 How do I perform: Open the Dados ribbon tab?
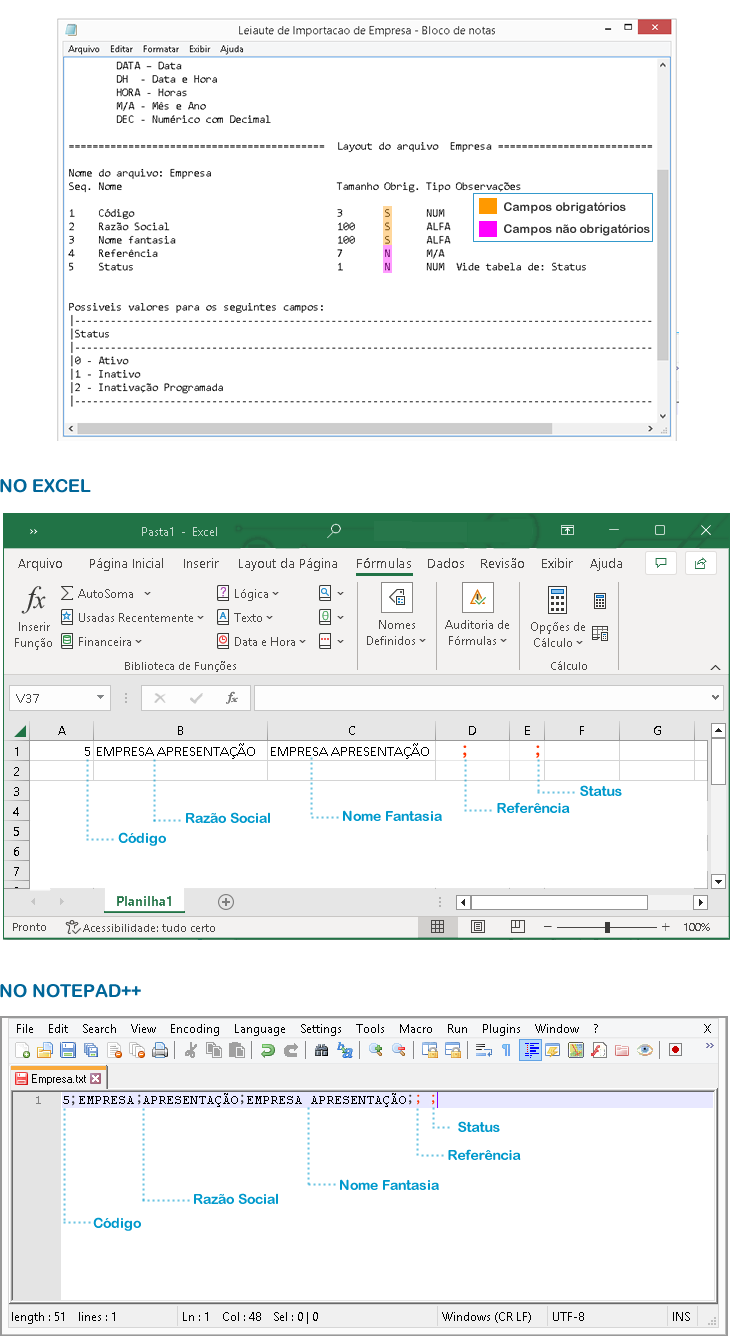point(446,564)
